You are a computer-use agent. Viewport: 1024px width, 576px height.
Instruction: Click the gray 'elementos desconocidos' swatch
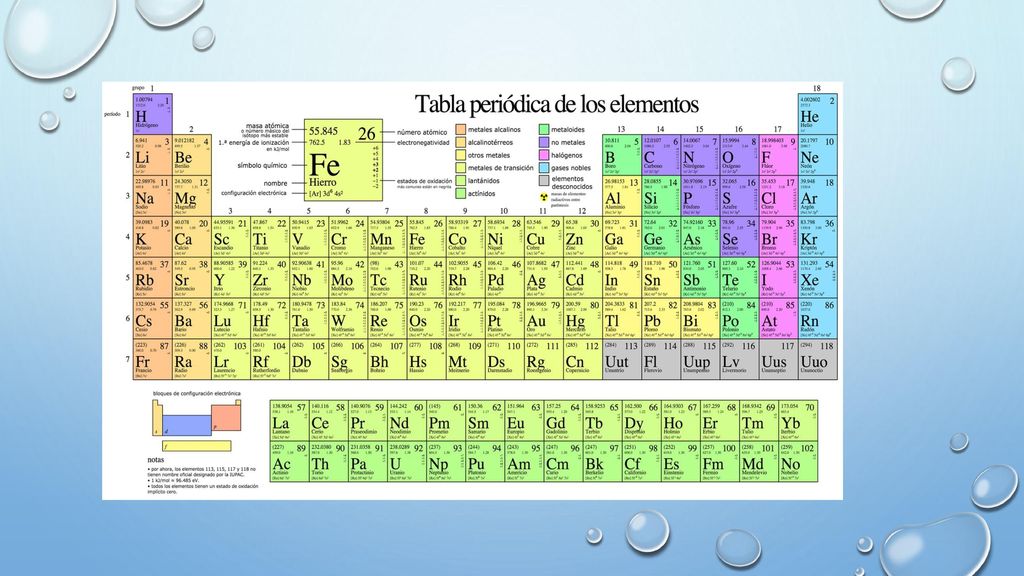pos(544,181)
